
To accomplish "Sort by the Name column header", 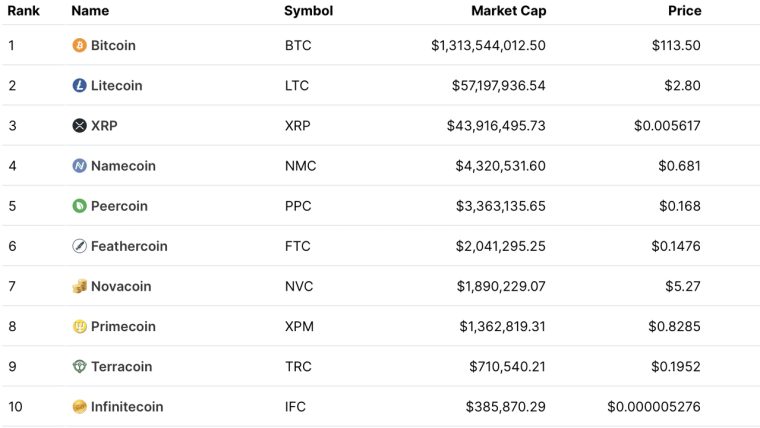I will coord(90,11).
